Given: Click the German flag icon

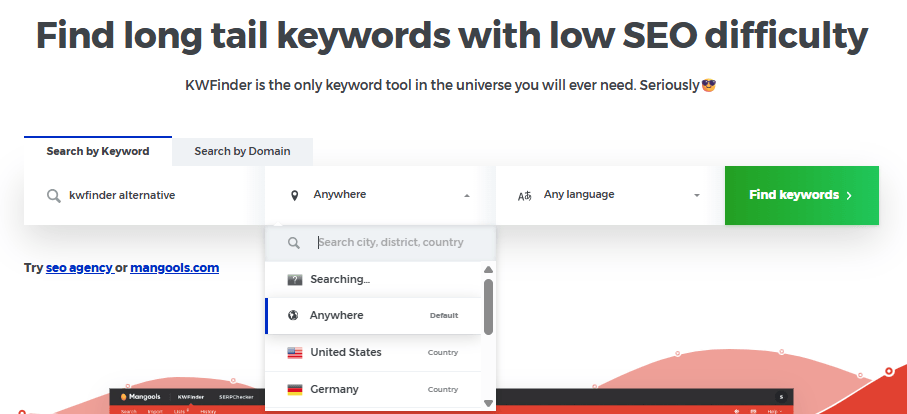Looking at the screenshot, I should 295,390.
